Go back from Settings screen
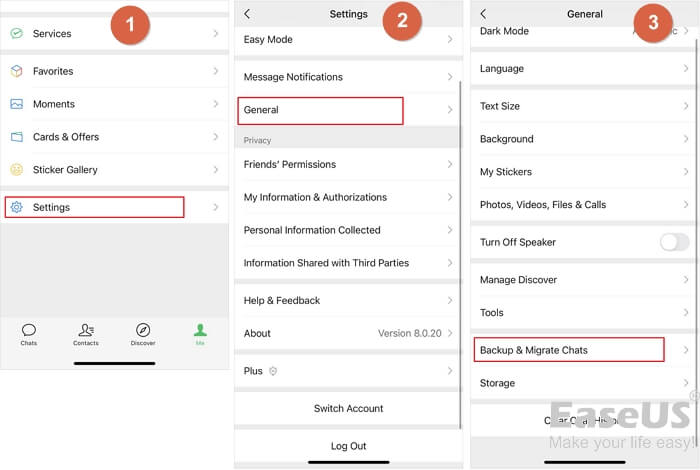Viewport: 700px width, 470px height. (247, 14)
